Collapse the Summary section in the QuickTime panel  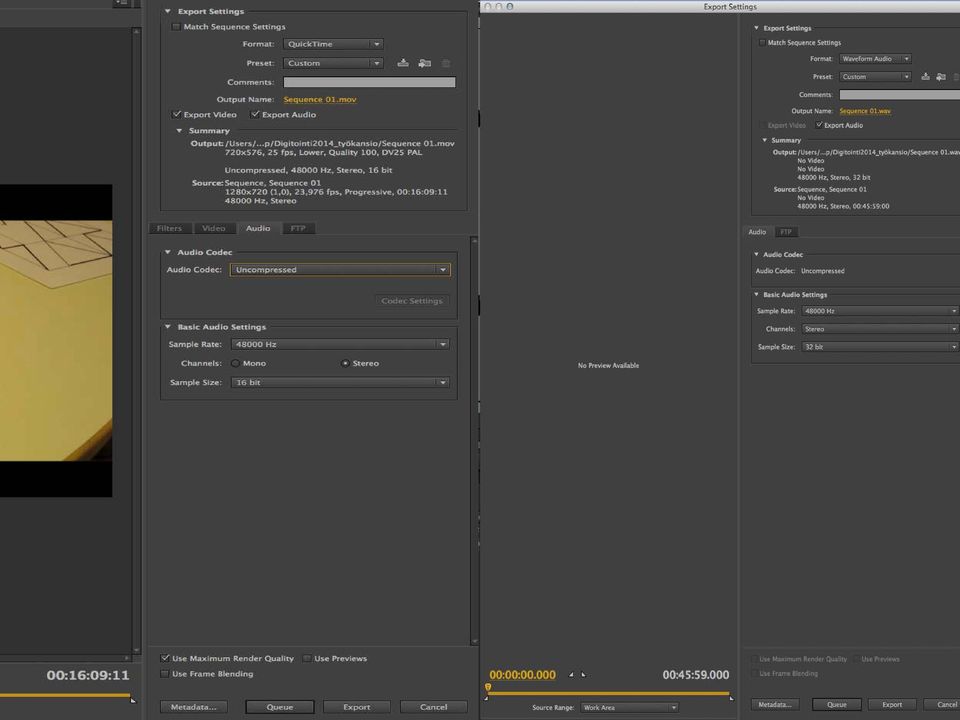pyautogui.click(x=179, y=130)
